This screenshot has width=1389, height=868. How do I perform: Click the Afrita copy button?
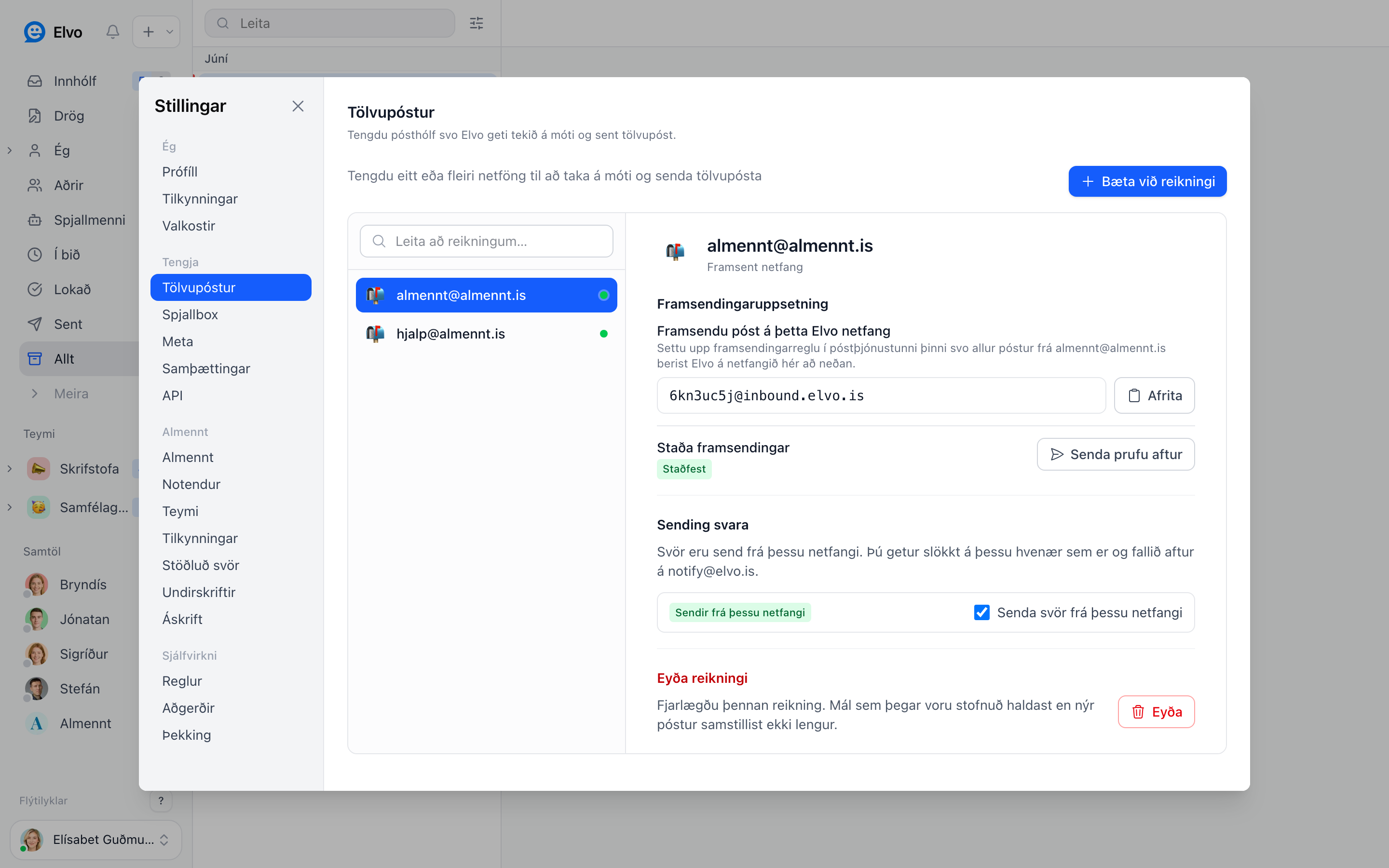point(1154,395)
